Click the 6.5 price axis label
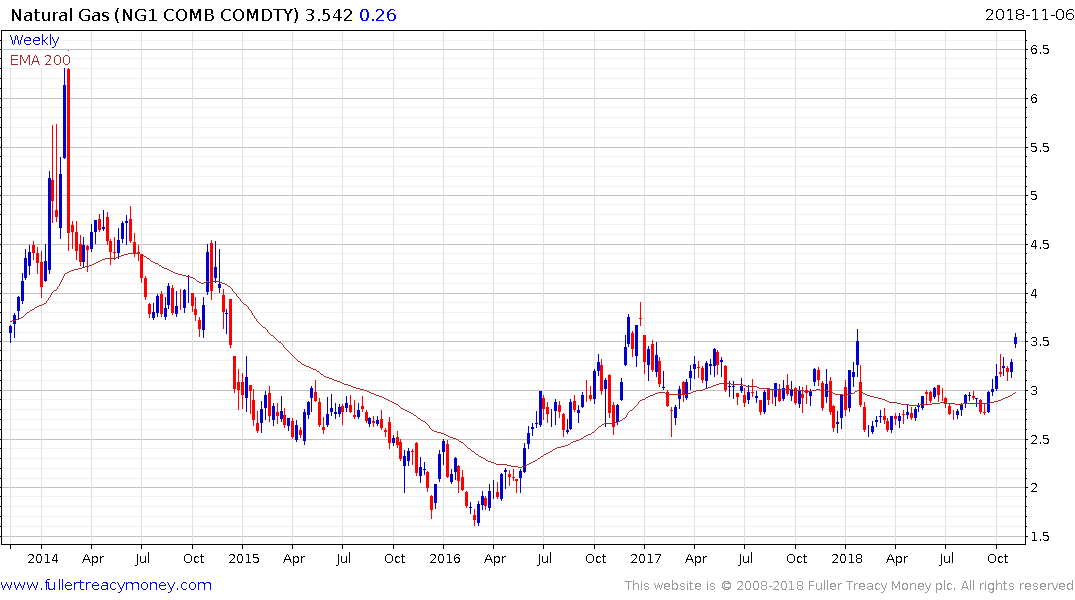The image size is (1075, 600). coord(1039,50)
